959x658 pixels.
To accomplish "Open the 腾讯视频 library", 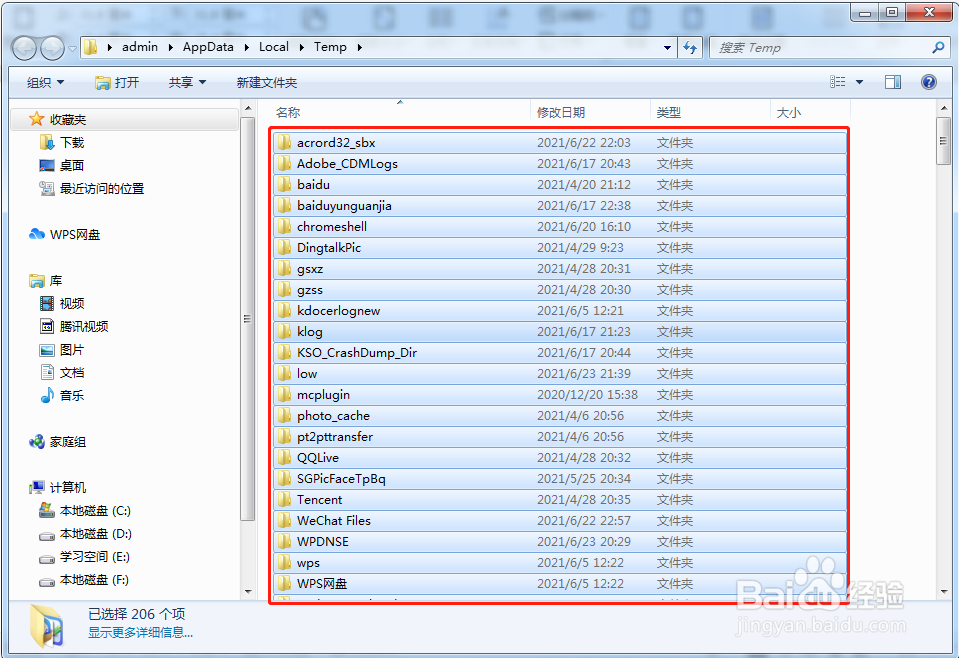I will (x=74, y=327).
